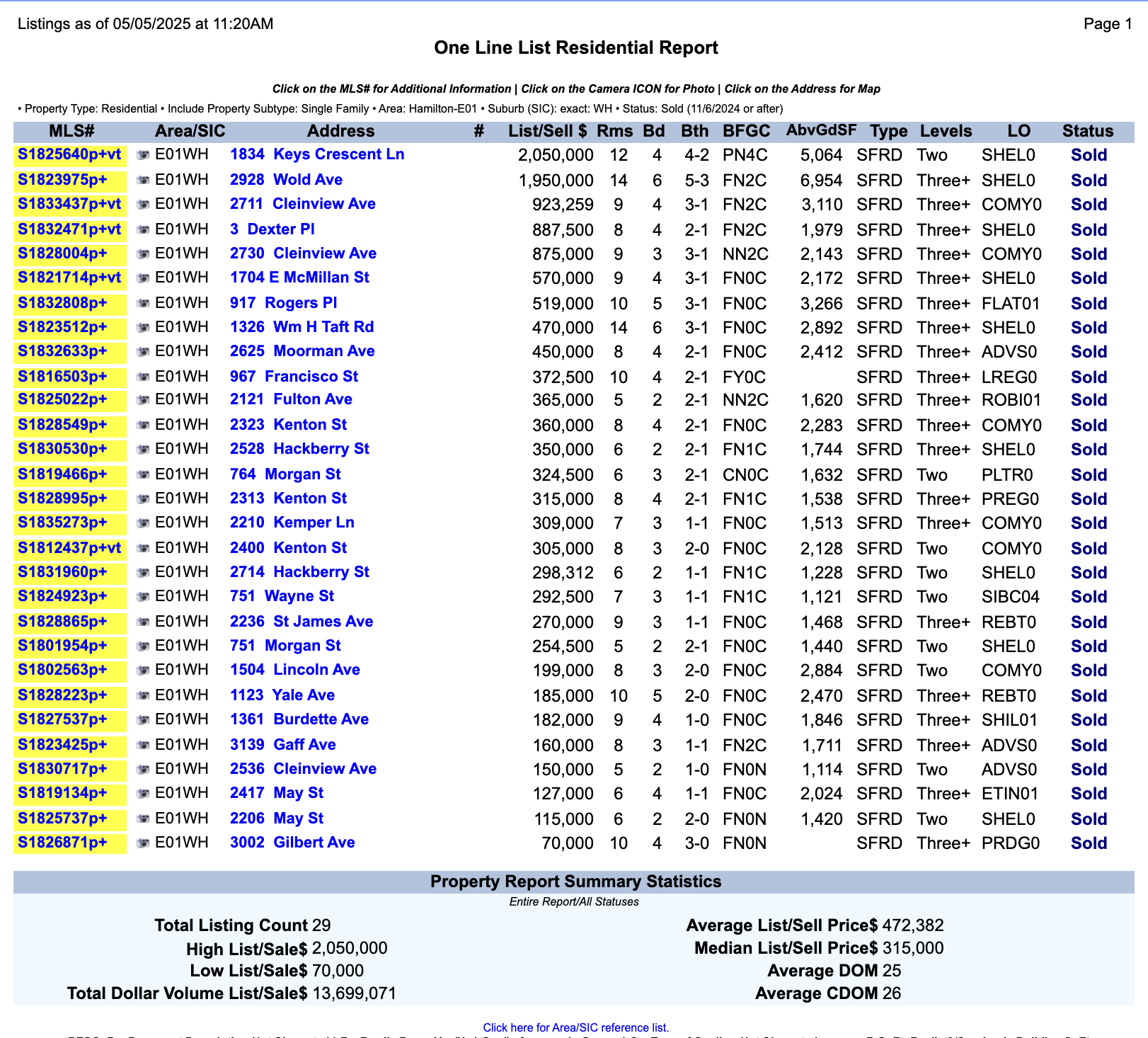Show map for 2417 May St
Screen dimensions: 1148x1038
tap(277, 793)
